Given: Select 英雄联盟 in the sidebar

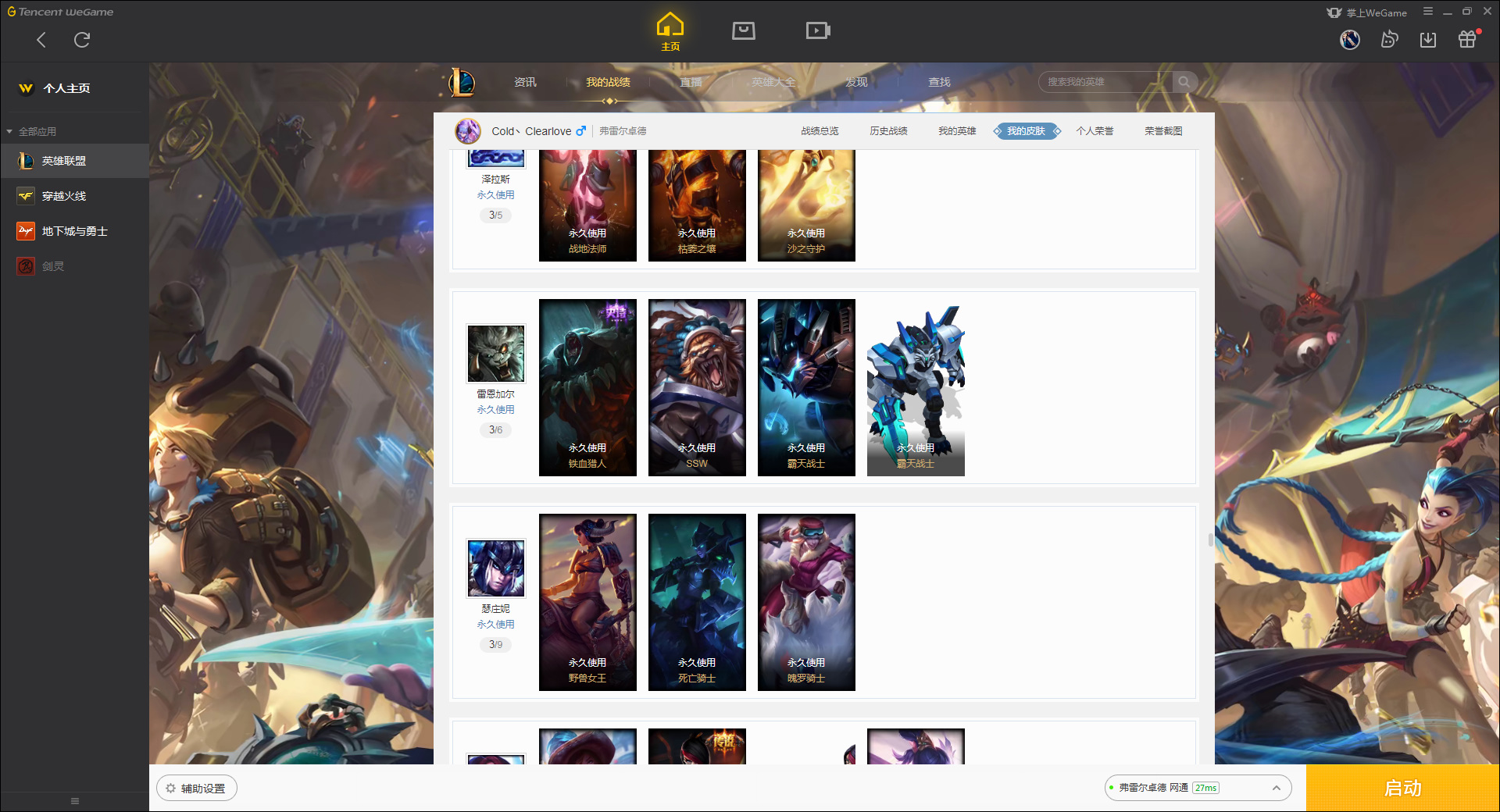Looking at the screenshot, I should click(74, 161).
